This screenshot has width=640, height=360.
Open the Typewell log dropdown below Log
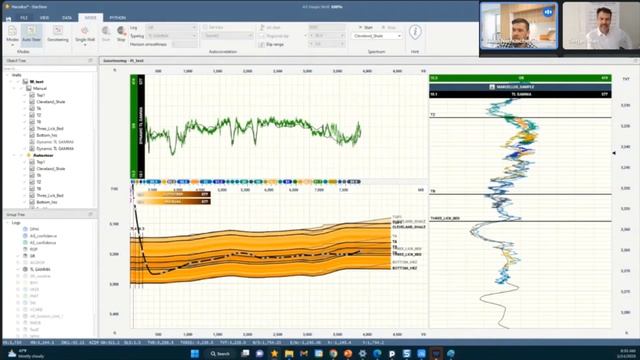[x=171, y=36]
